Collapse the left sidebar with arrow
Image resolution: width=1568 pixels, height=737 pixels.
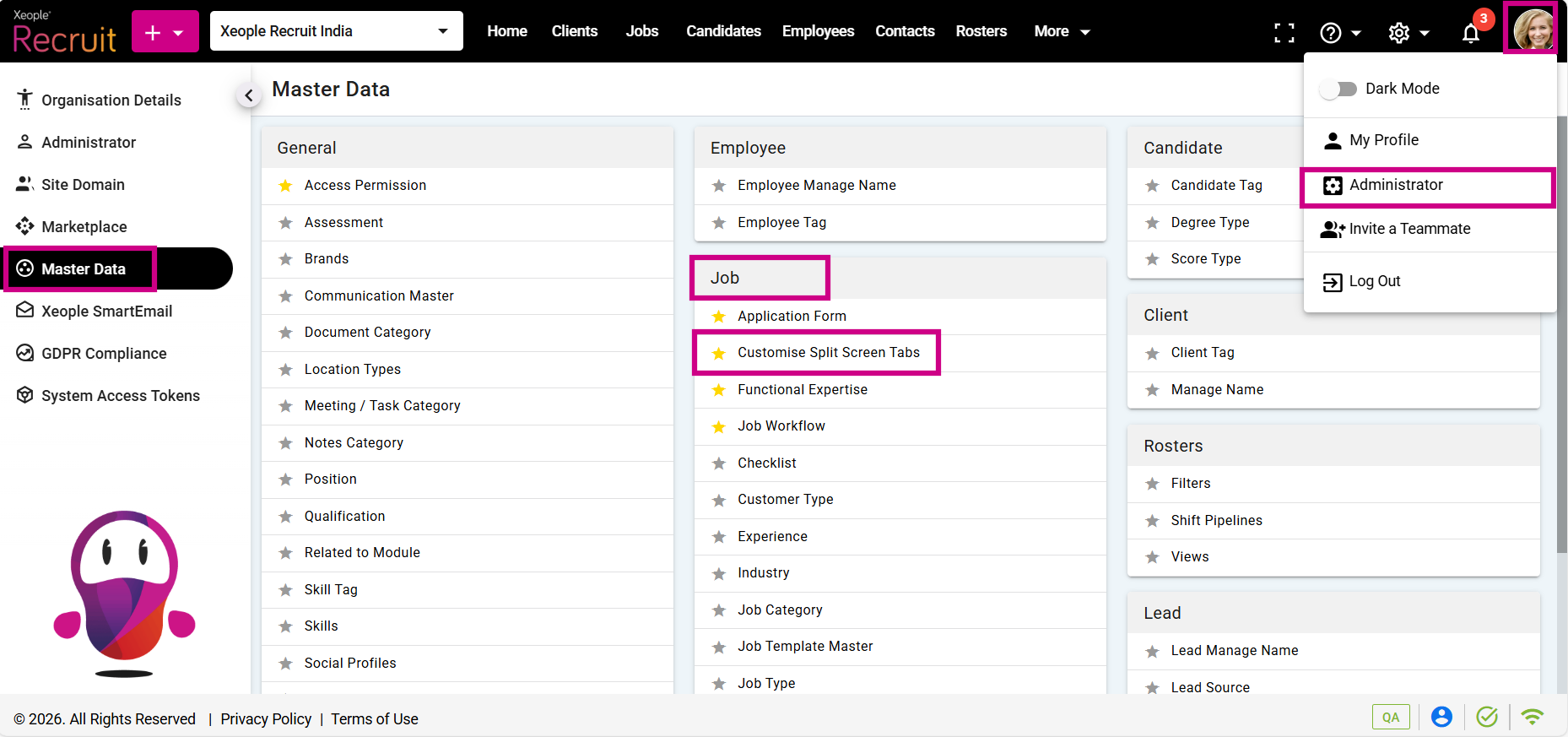tap(248, 95)
